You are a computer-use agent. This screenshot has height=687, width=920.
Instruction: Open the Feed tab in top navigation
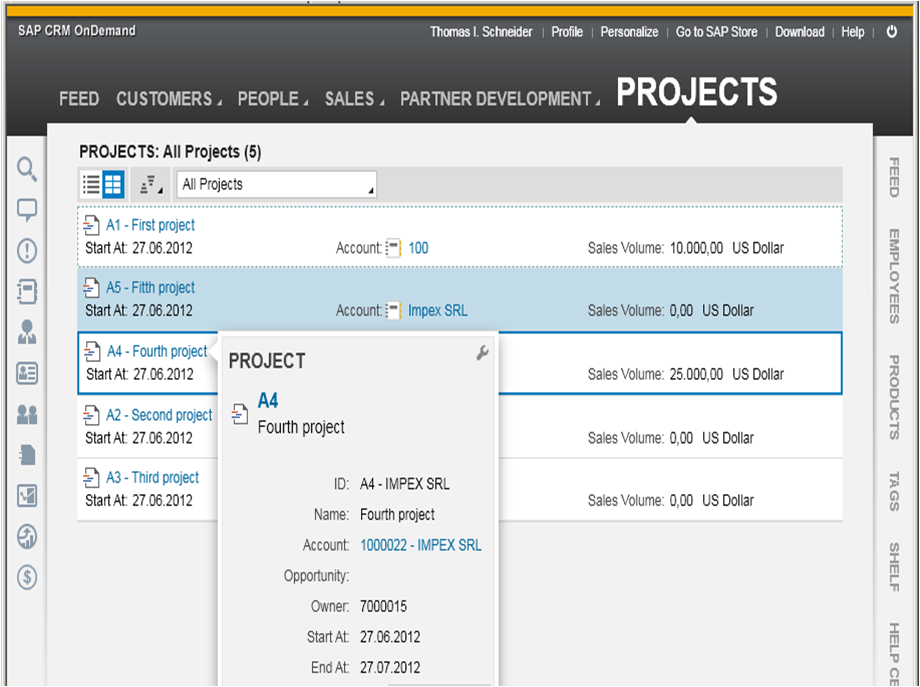click(x=79, y=99)
